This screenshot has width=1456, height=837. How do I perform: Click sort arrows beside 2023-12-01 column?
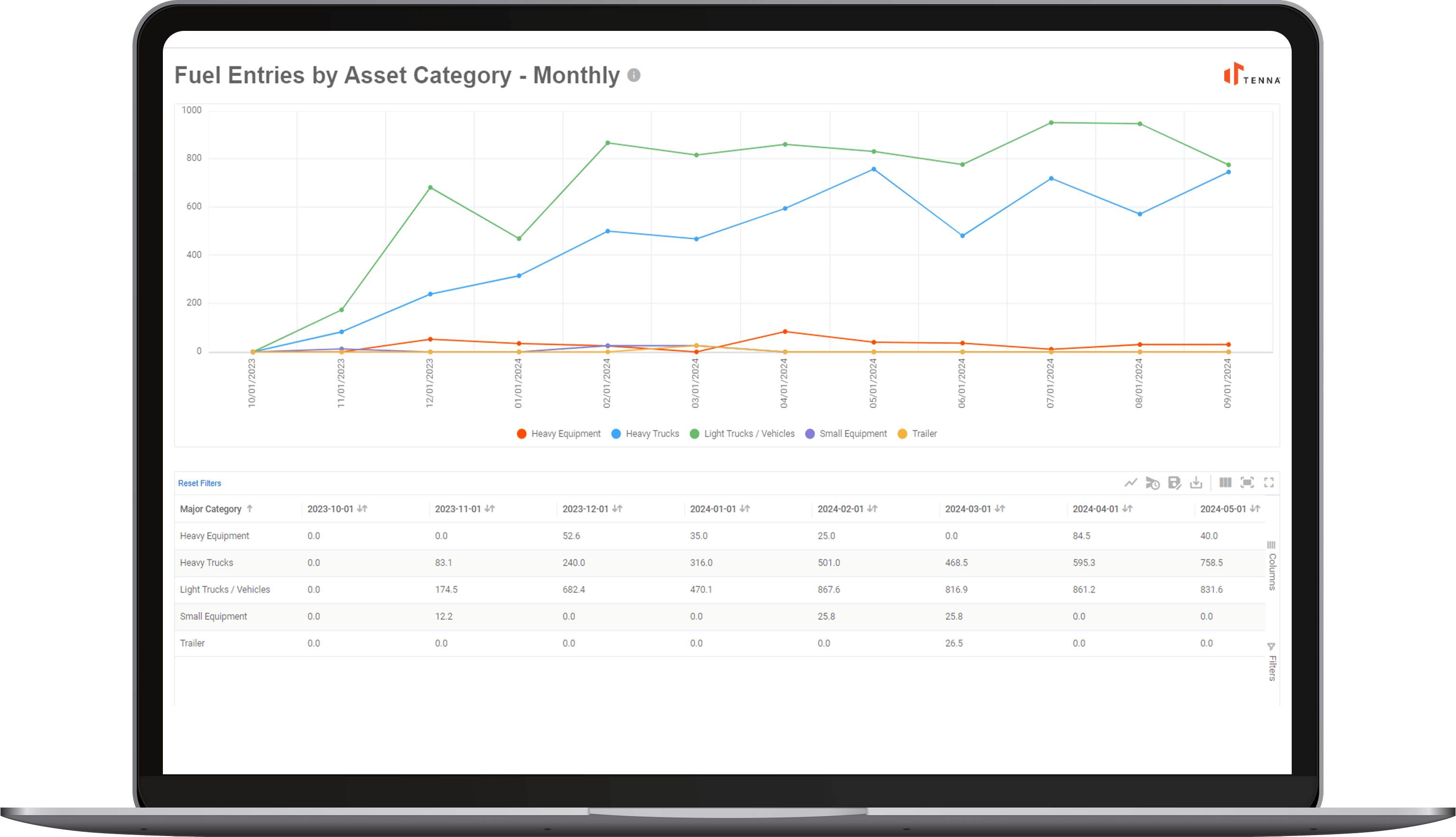617,509
